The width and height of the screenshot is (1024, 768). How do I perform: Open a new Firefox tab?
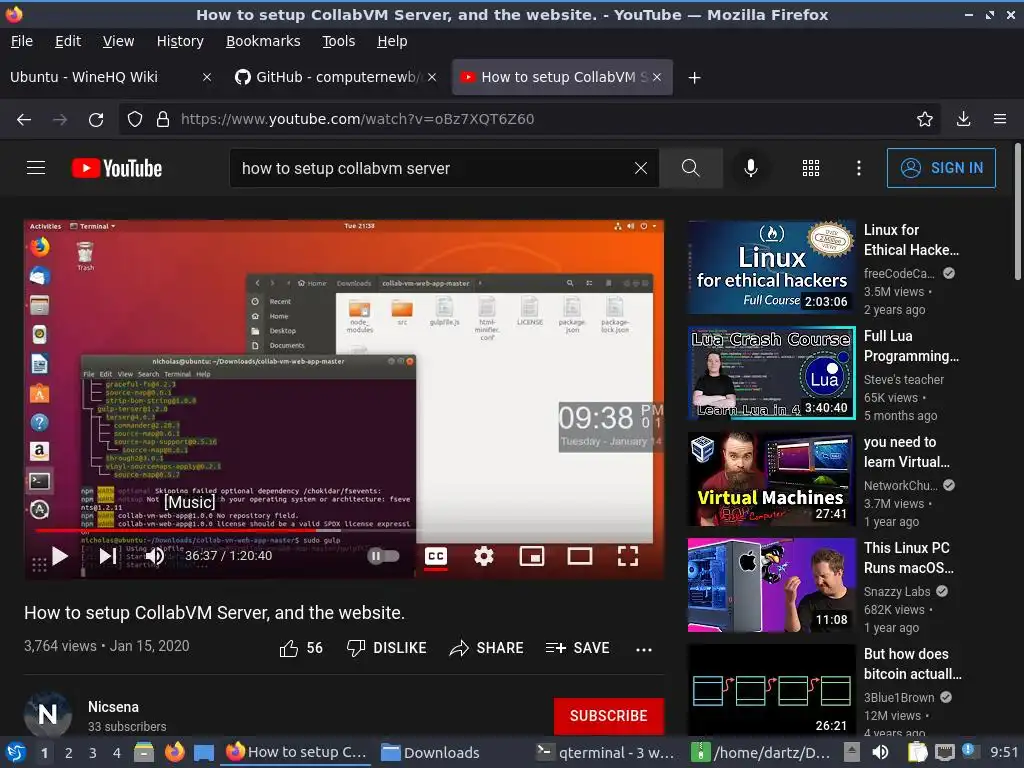[695, 78]
